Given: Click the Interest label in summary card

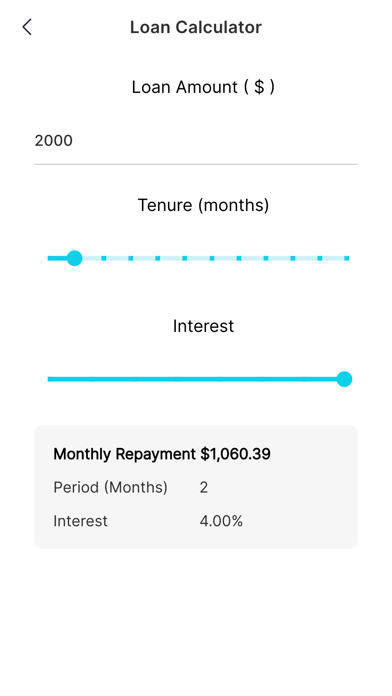Looking at the screenshot, I should [80, 521].
